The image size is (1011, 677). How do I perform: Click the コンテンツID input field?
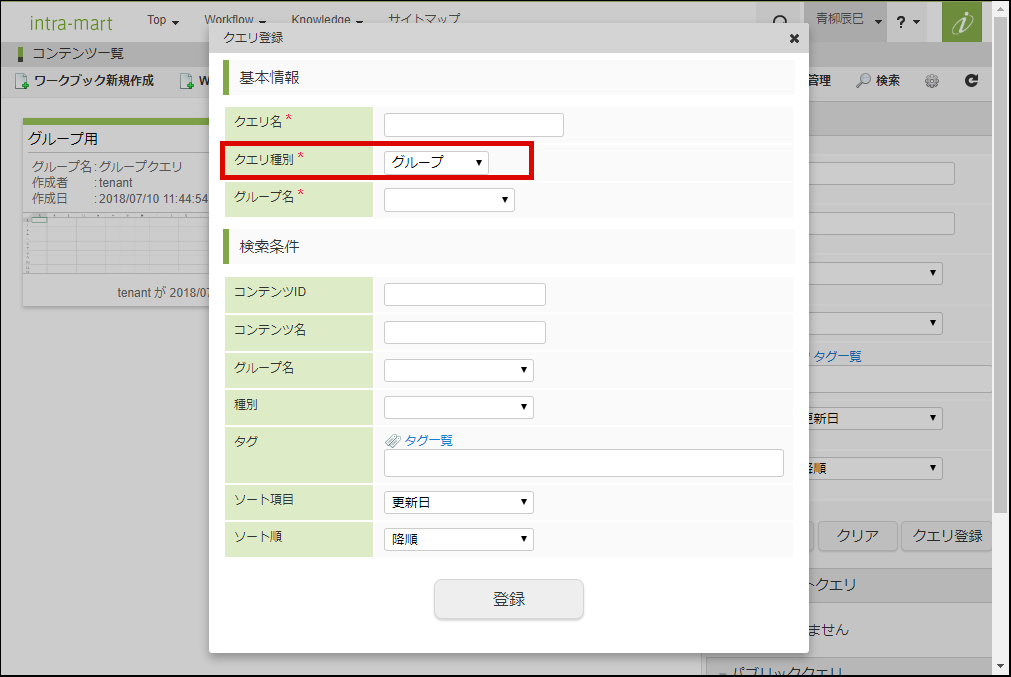pyautogui.click(x=464, y=294)
